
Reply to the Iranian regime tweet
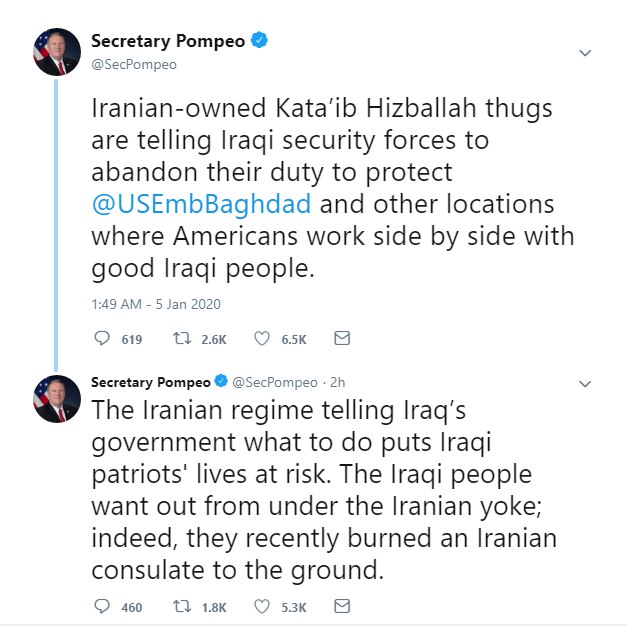(100, 606)
